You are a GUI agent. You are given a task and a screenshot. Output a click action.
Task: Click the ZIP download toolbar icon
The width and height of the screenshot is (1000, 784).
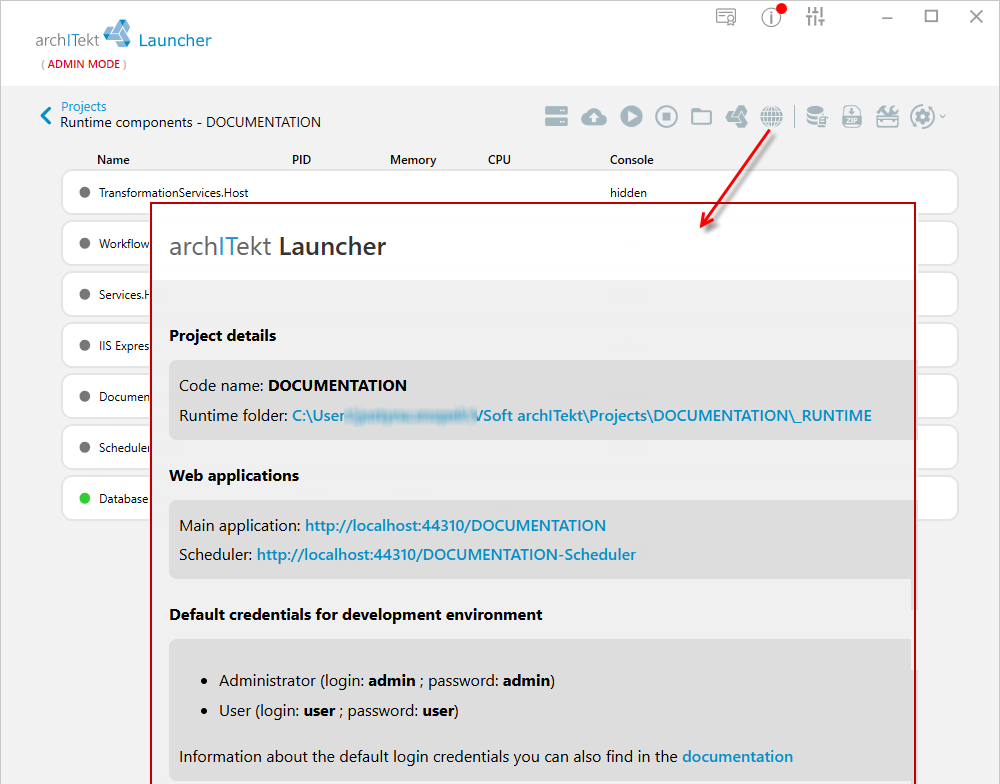(x=852, y=117)
